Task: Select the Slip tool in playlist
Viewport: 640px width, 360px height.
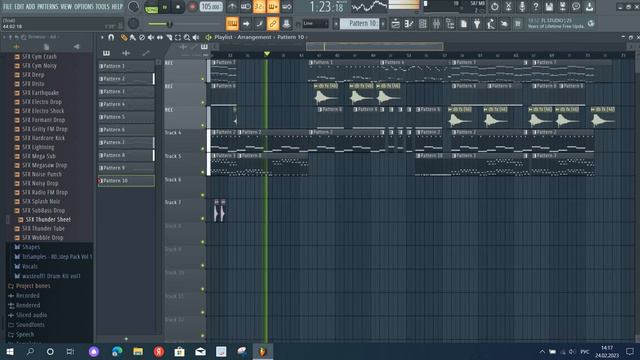Action: [x=160, y=37]
